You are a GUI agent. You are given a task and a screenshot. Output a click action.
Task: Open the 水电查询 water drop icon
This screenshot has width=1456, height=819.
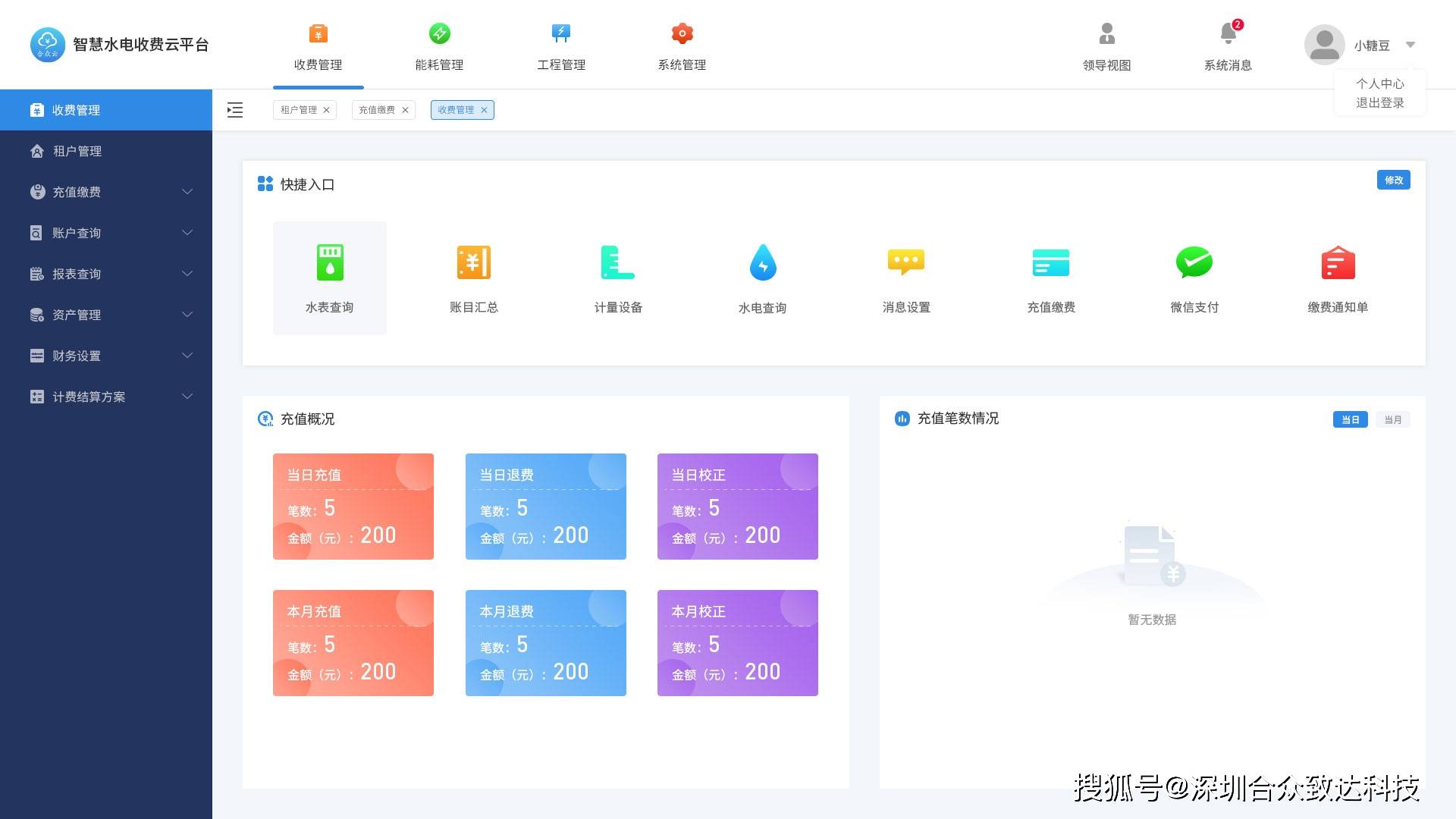pos(762,263)
